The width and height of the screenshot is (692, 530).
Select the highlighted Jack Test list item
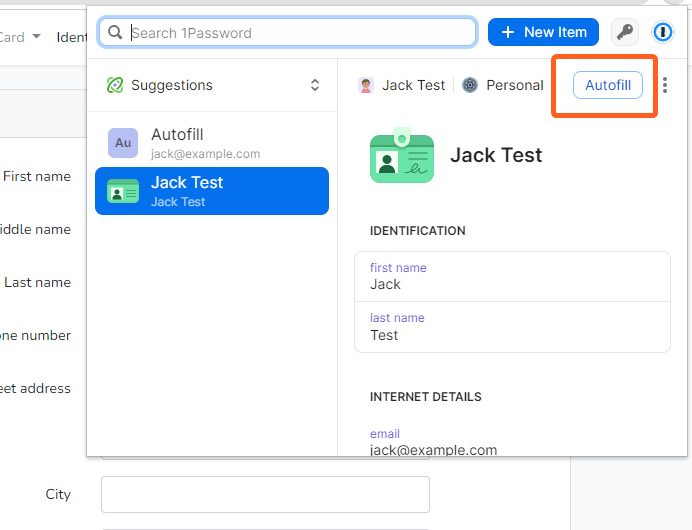tap(212, 191)
